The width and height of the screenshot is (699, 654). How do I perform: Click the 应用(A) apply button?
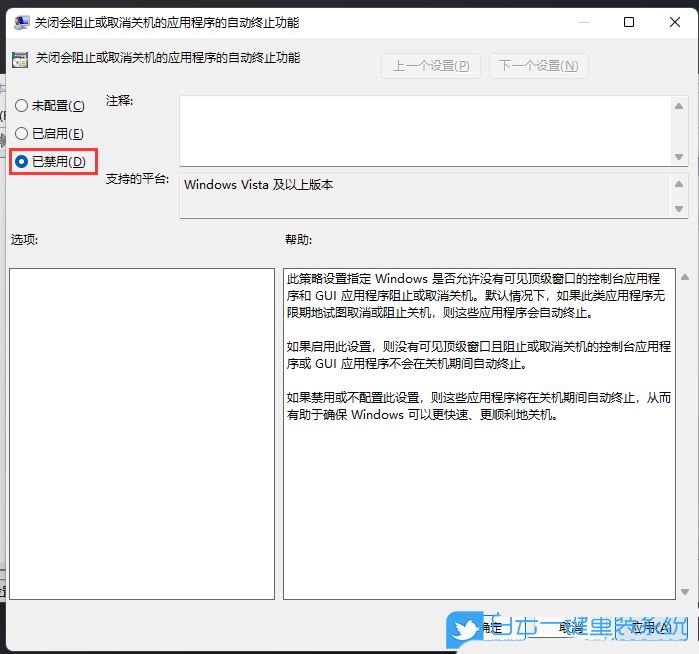(x=652, y=628)
